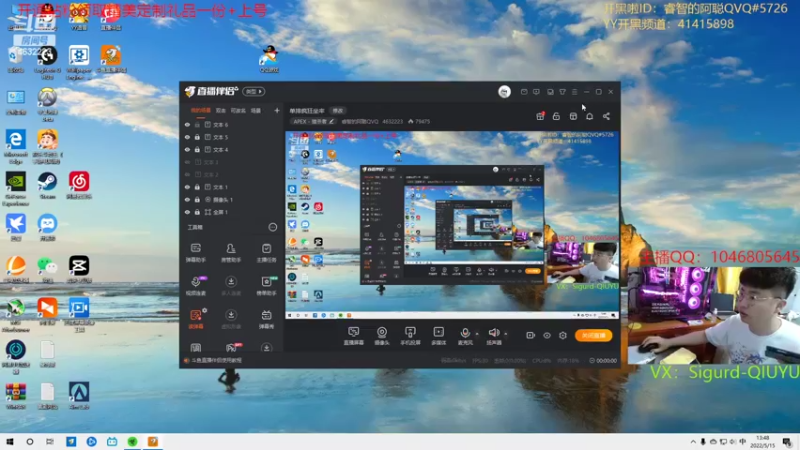Open the type pill dropdown beside app logo
Image resolution: width=800 pixels, height=450 pixels.
(254, 91)
